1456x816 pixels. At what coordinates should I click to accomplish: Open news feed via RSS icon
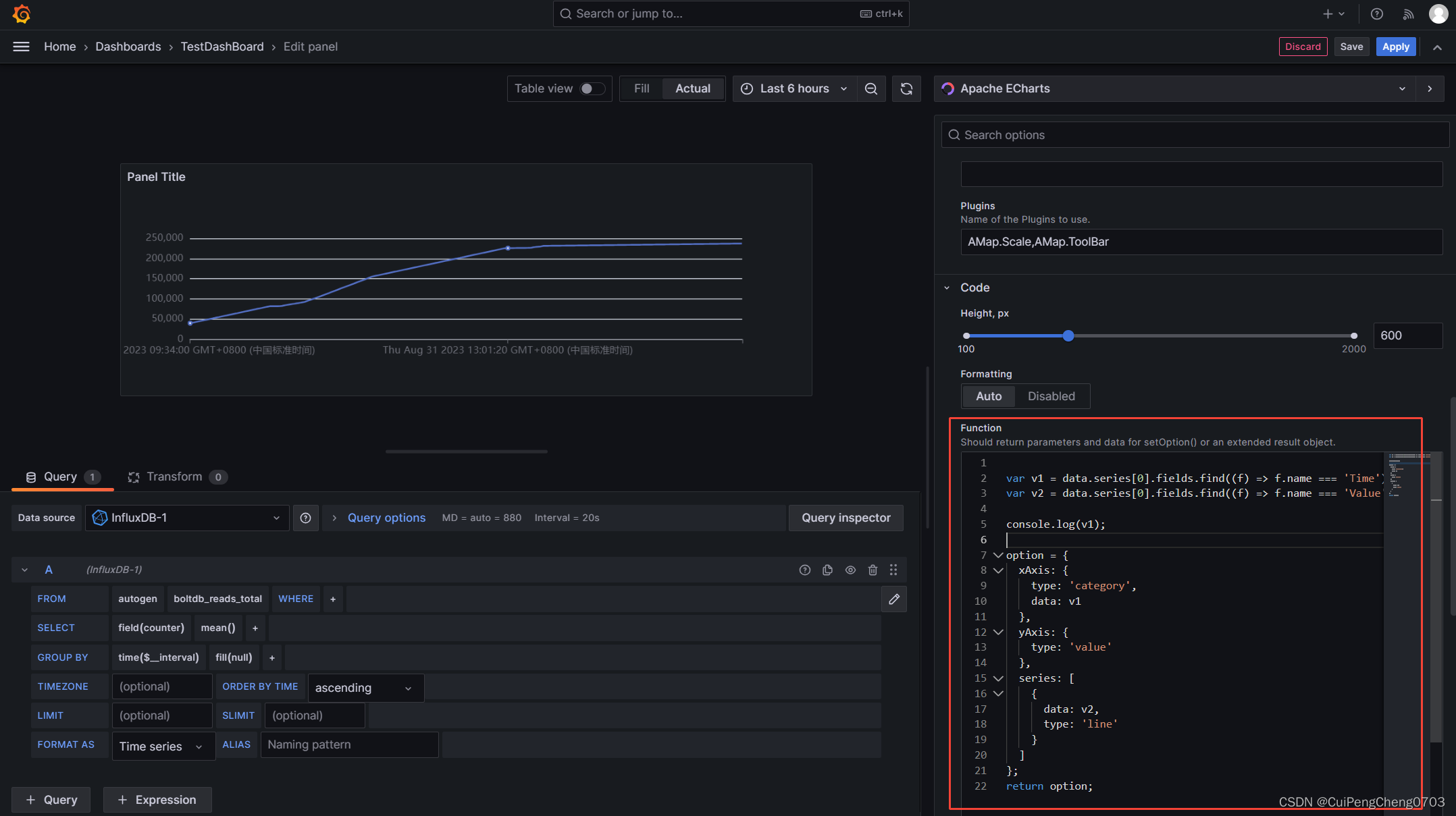click(1407, 13)
